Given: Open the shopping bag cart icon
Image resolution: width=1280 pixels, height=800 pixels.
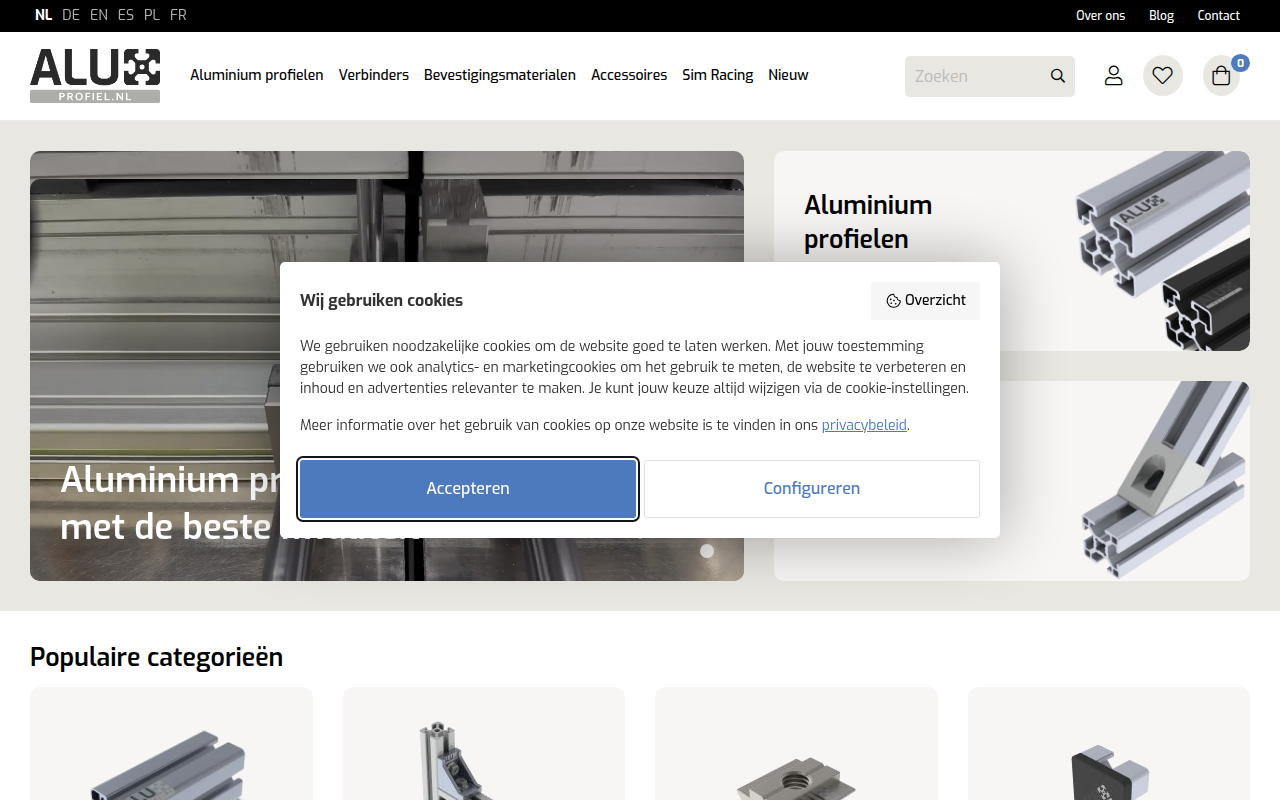Looking at the screenshot, I should (x=1221, y=75).
